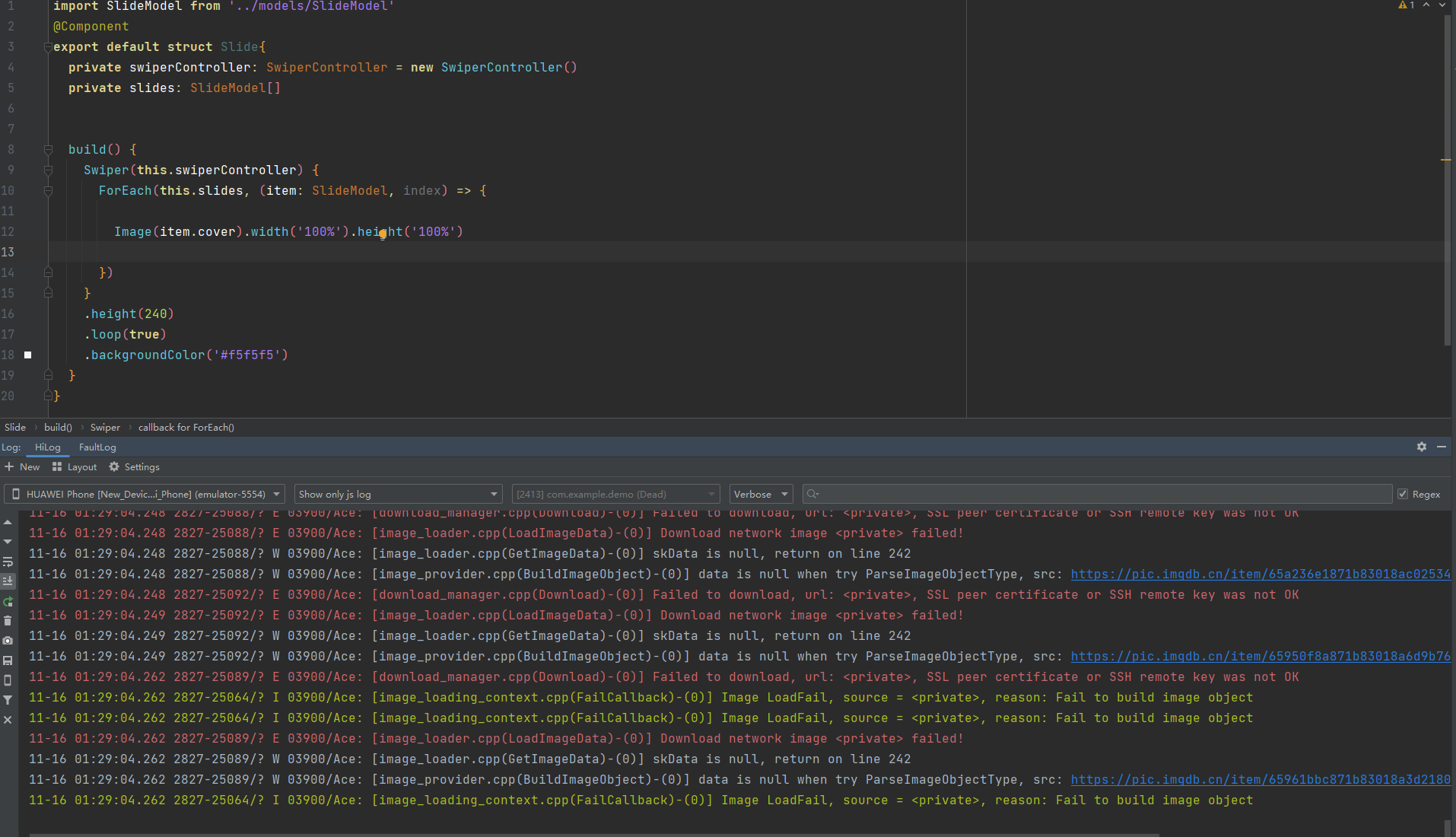
Task: Select Slide in the breadcrumb bar
Action: click(15, 427)
